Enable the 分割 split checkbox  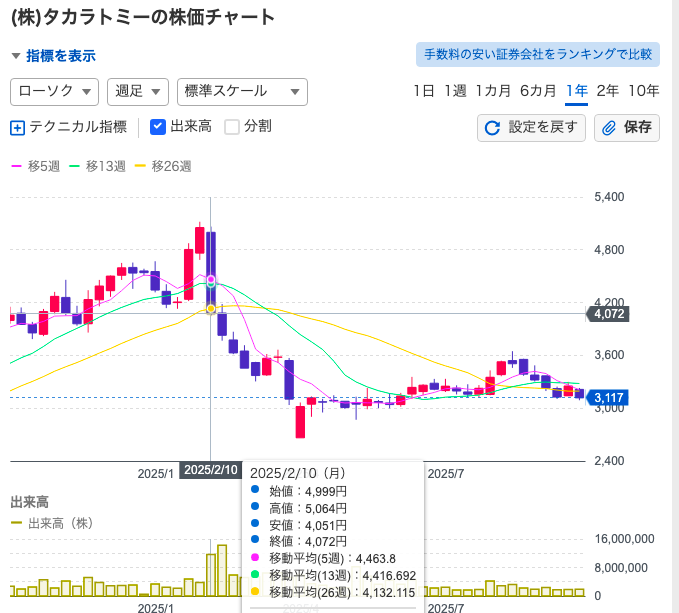point(232,127)
